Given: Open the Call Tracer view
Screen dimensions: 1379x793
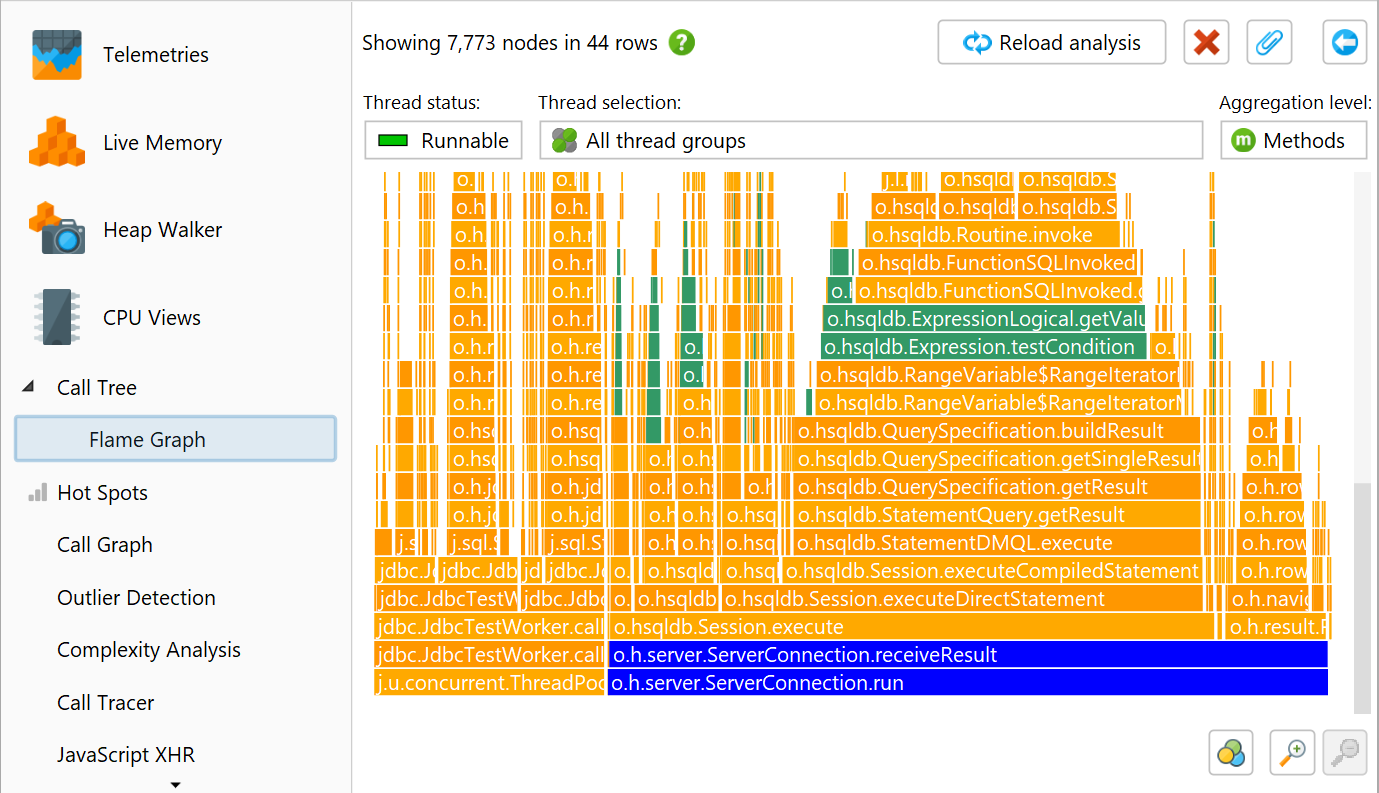Looking at the screenshot, I should (106, 702).
